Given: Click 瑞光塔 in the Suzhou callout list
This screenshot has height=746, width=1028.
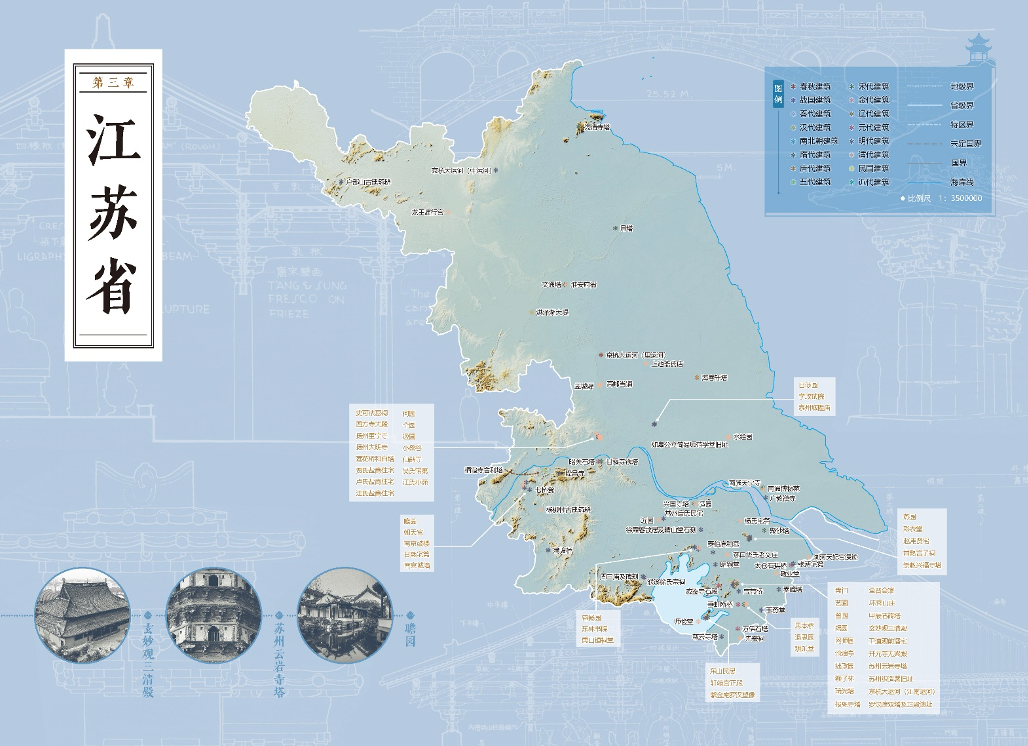Looking at the screenshot, I should click(844, 692).
